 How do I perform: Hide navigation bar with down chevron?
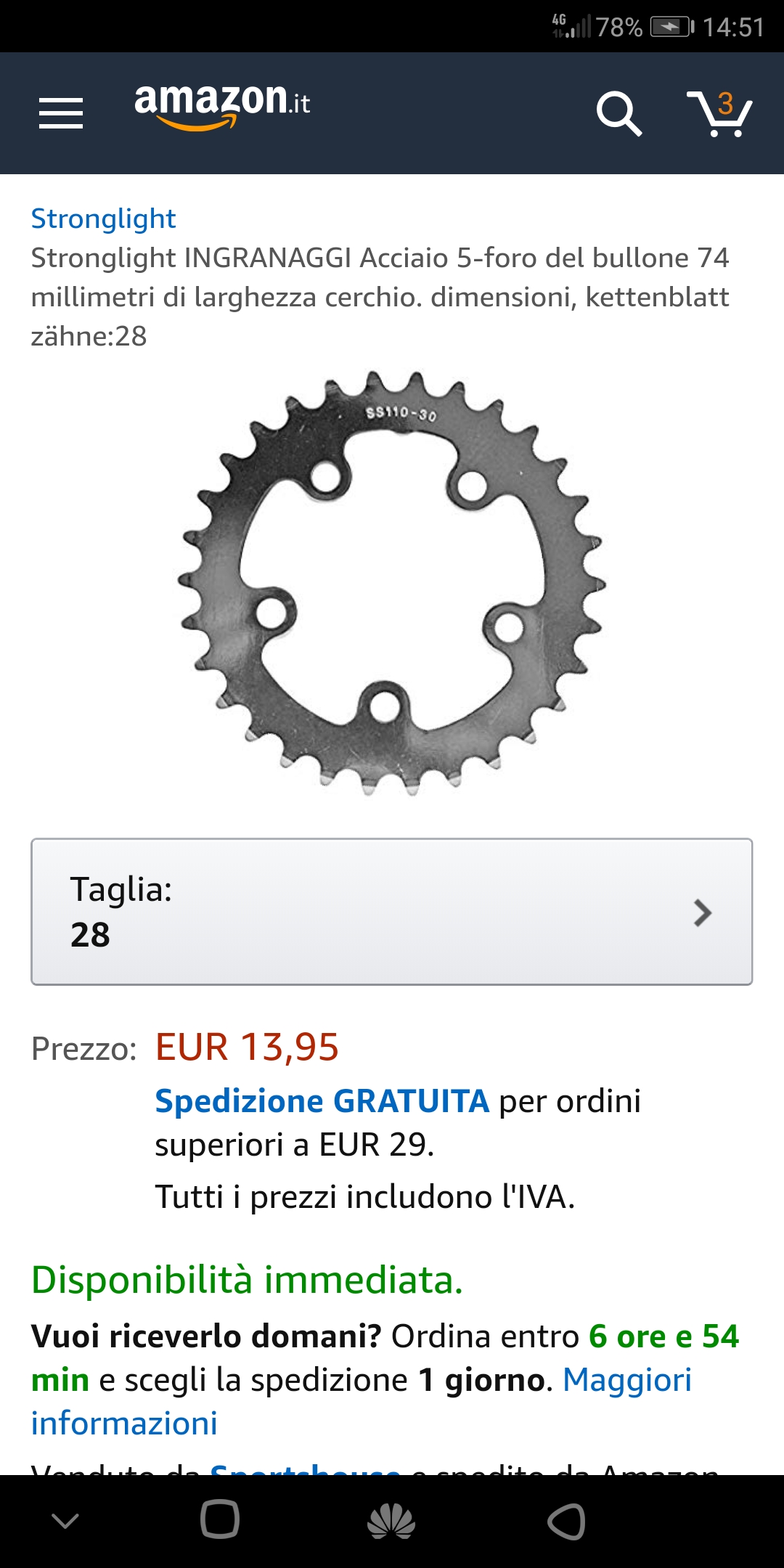[65, 1520]
